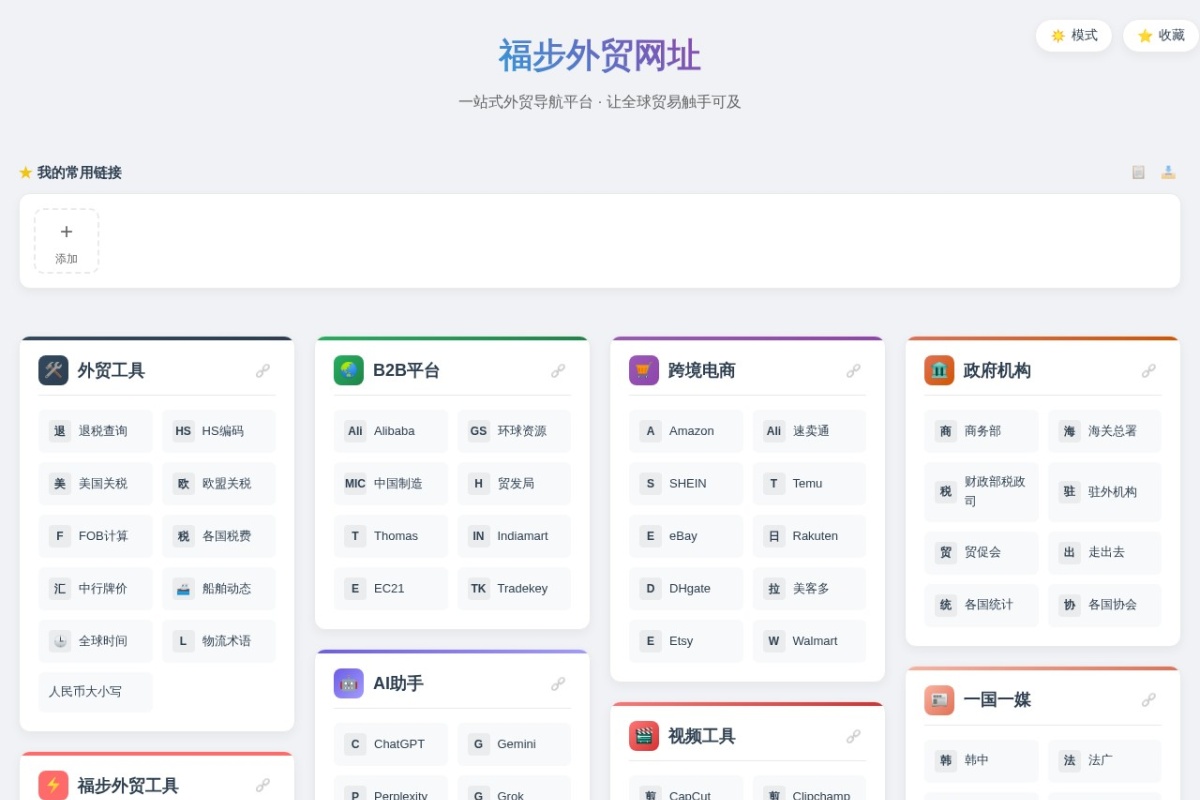Click the B2B平台 globe icon
Image resolution: width=1200 pixels, height=800 pixels.
pyautogui.click(x=349, y=370)
